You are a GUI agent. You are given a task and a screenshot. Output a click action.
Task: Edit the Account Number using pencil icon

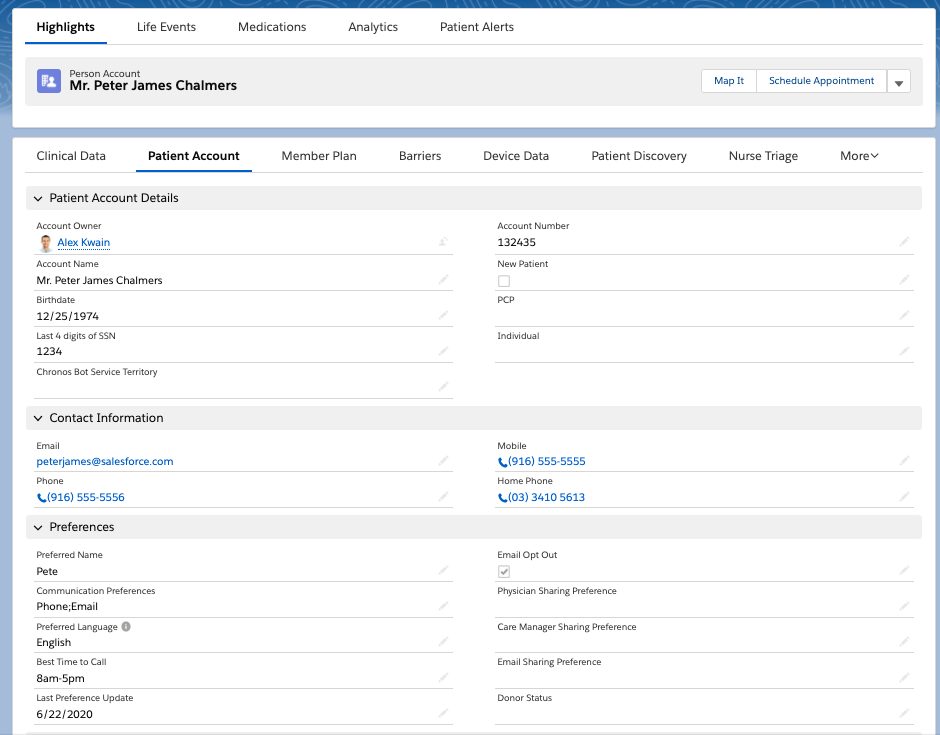pyautogui.click(x=904, y=242)
